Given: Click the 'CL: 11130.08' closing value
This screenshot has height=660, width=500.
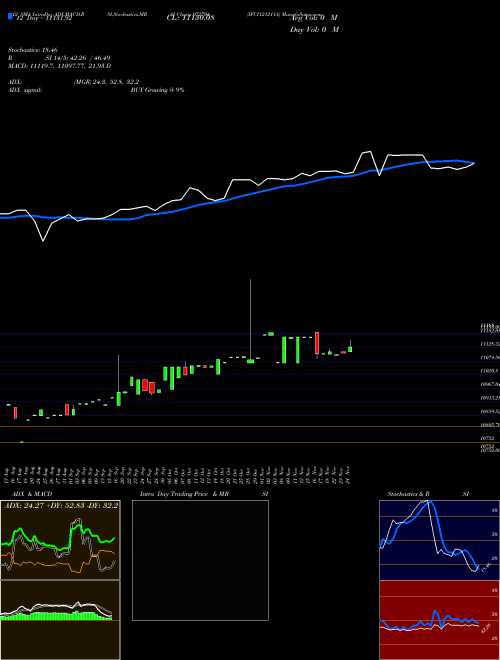Looking at the screenshot, I should point(191,18).
